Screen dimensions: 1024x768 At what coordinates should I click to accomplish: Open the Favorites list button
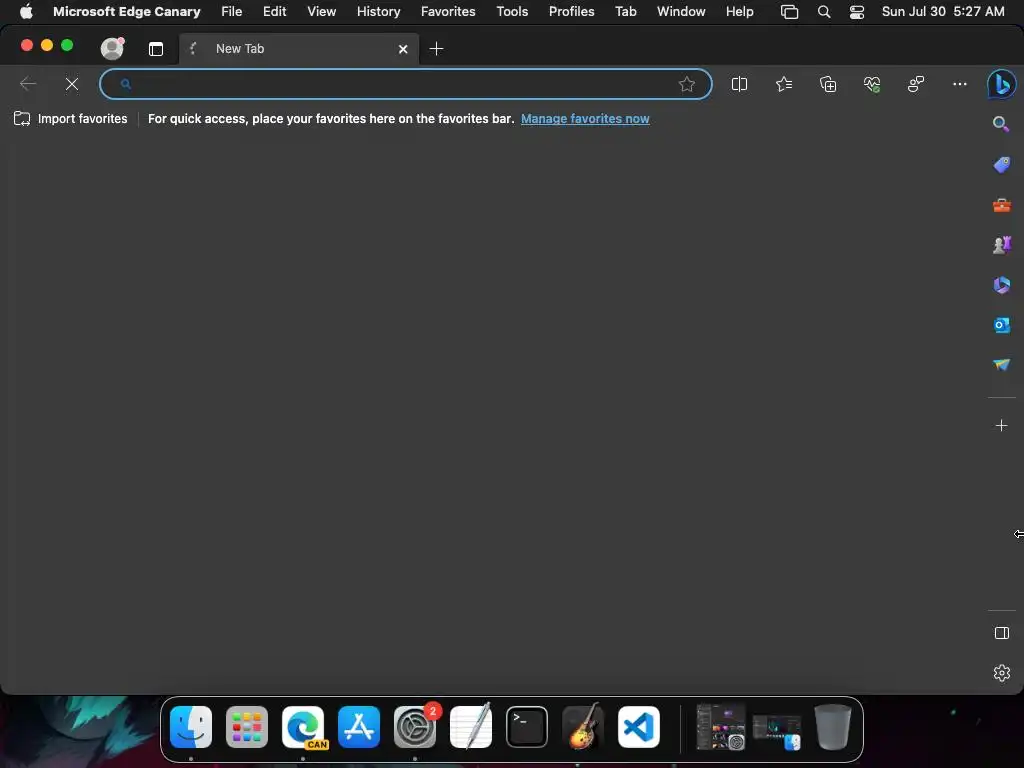784,84
